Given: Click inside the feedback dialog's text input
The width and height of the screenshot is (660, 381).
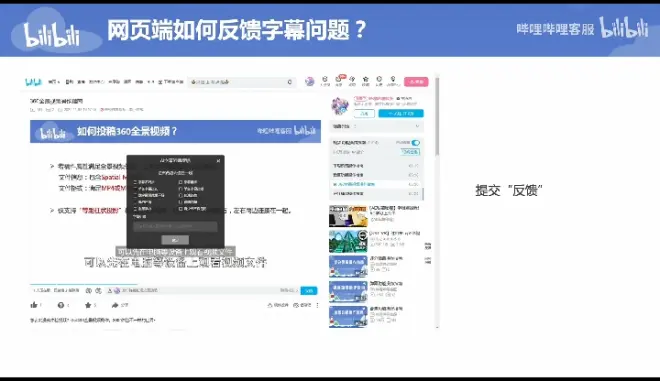Looking at the screenshot, I should click(175, 226).
